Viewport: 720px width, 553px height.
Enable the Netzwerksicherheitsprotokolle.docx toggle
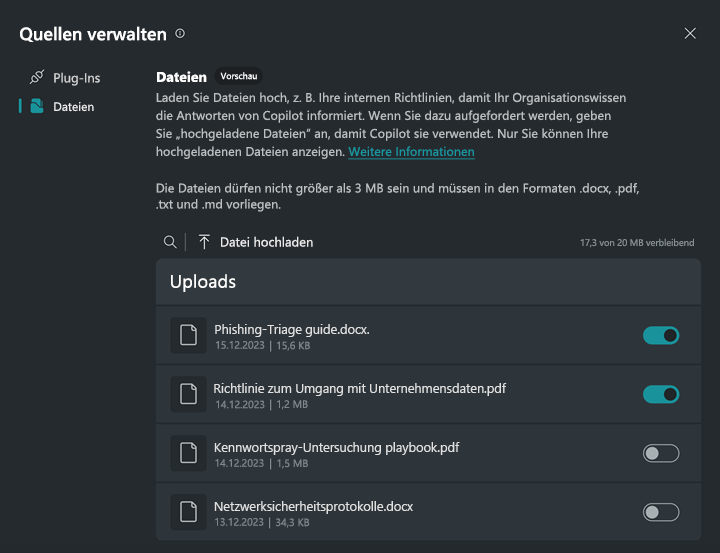click(x=661, y=512)
